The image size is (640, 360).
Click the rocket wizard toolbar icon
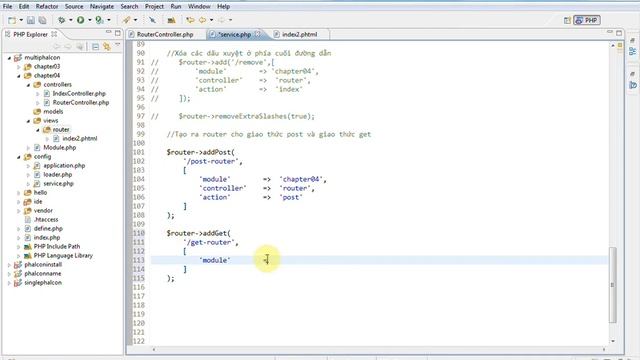pyautogui.click(x=127, y=20)
